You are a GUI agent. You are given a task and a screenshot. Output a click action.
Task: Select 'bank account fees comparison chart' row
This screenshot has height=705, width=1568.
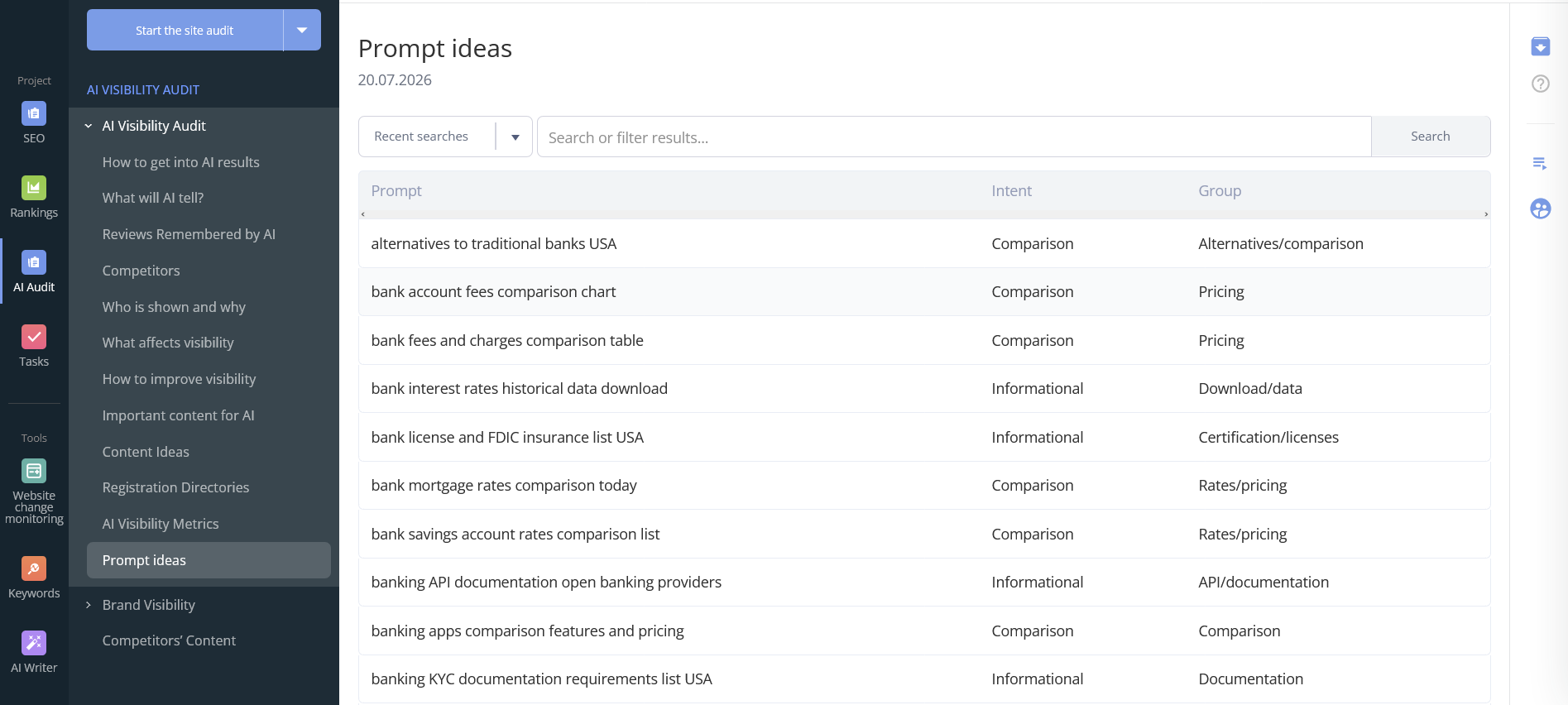coord(924,292)
